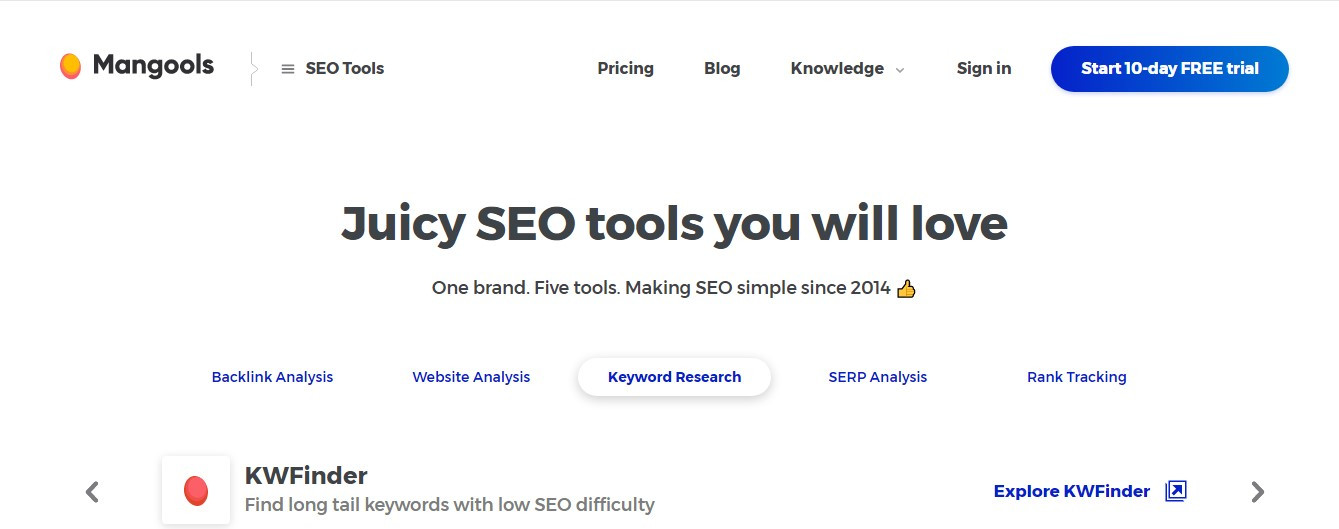1339x529 pixels.
Task: Open the Knowledge navigation menu
Action: point(837,69)
